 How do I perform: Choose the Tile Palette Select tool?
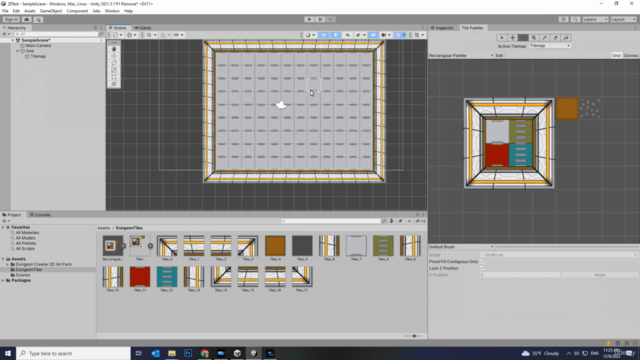pos(502,38)
